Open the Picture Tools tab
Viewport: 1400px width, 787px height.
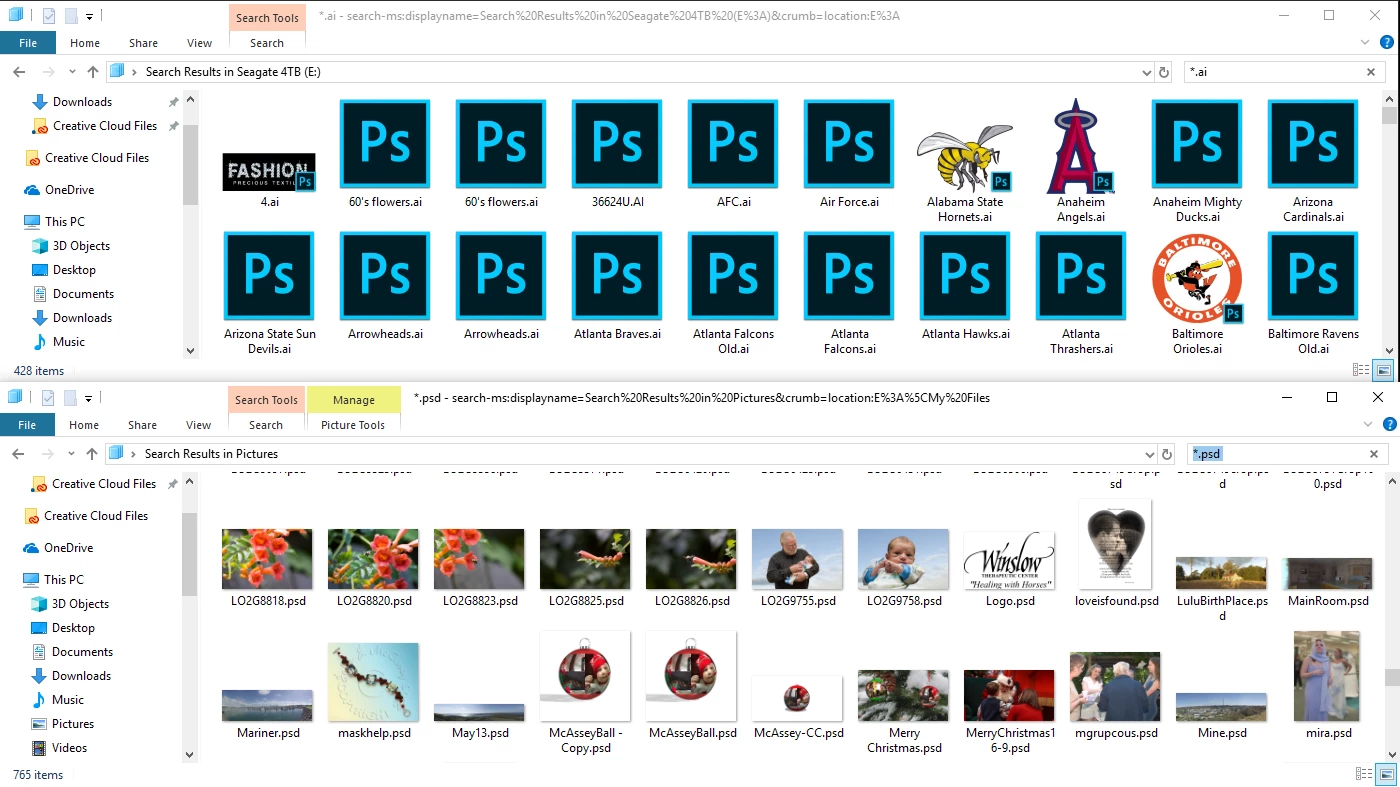point(353,425)
